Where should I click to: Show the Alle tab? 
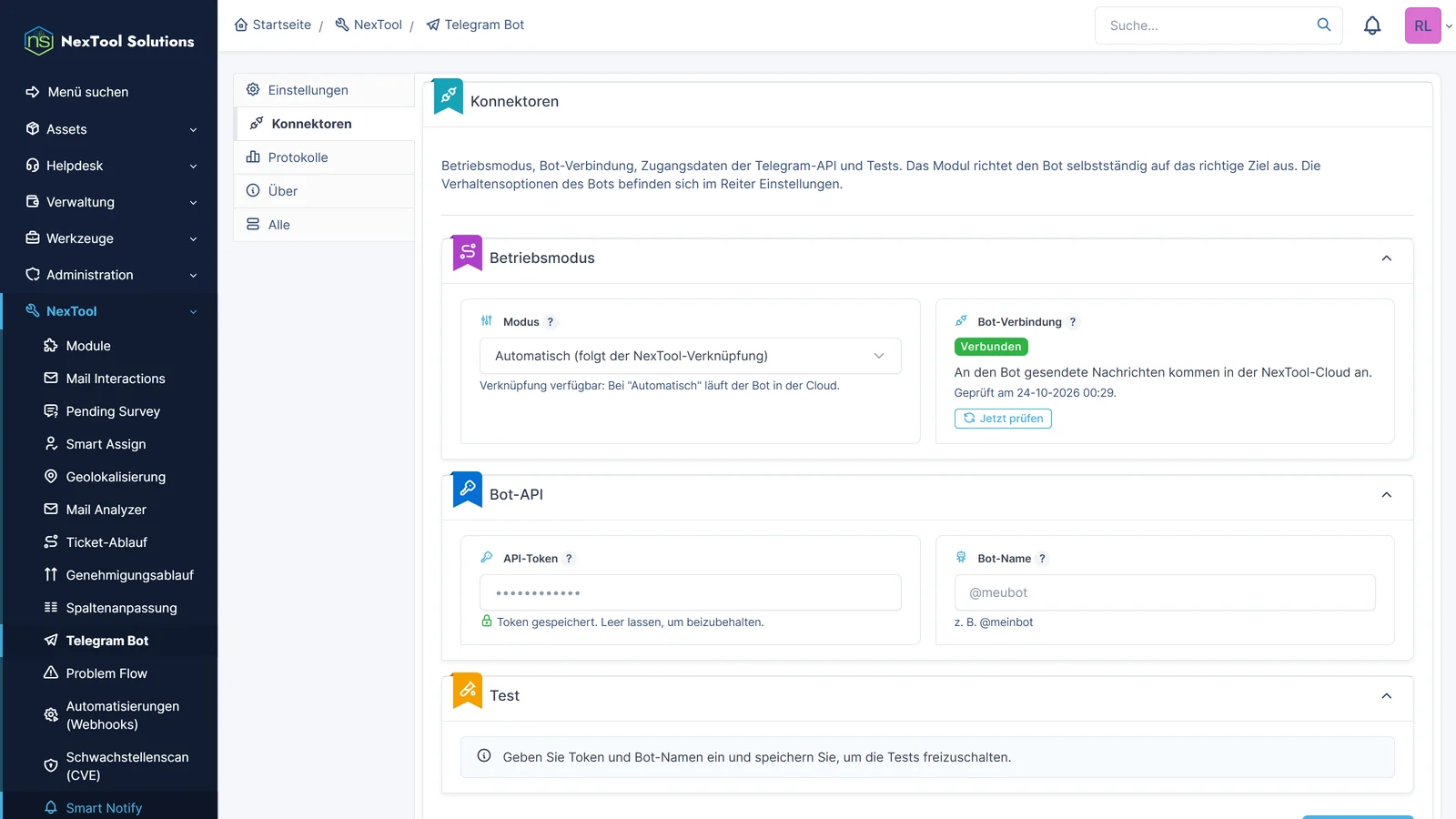tap(324, 225)
